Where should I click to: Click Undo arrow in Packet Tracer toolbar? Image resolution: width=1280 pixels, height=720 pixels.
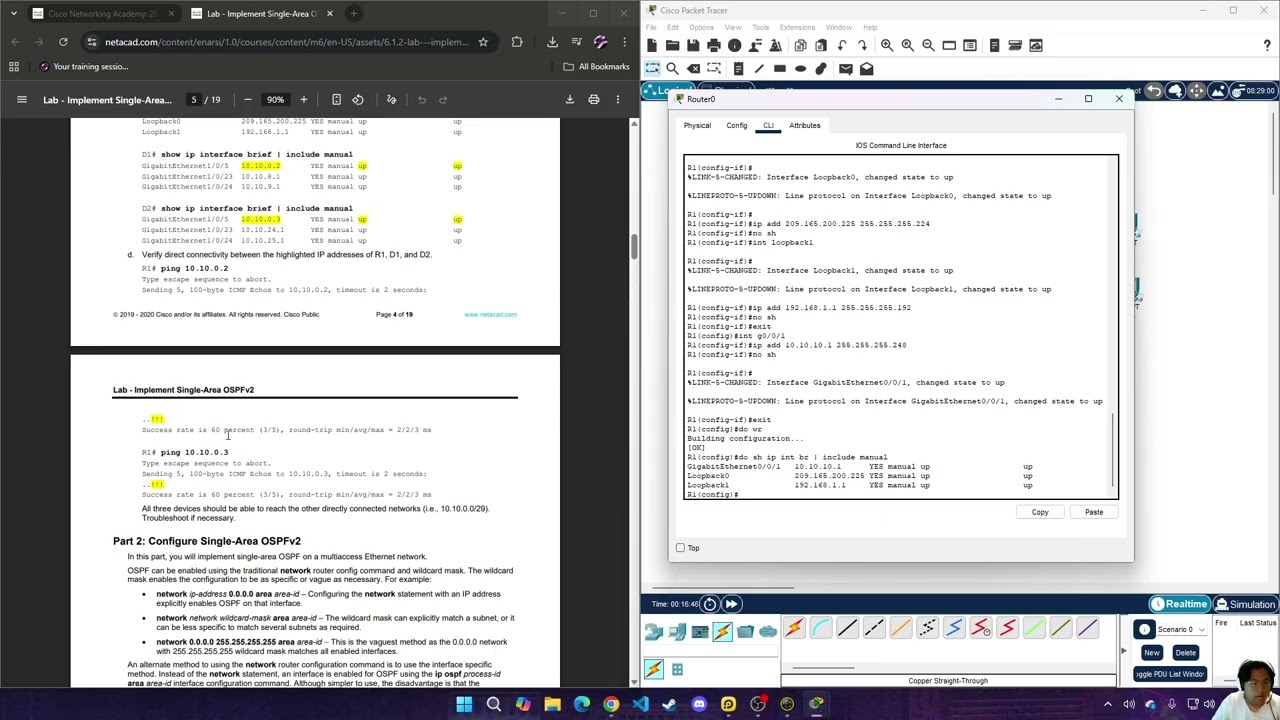click(x=842, y=45)
